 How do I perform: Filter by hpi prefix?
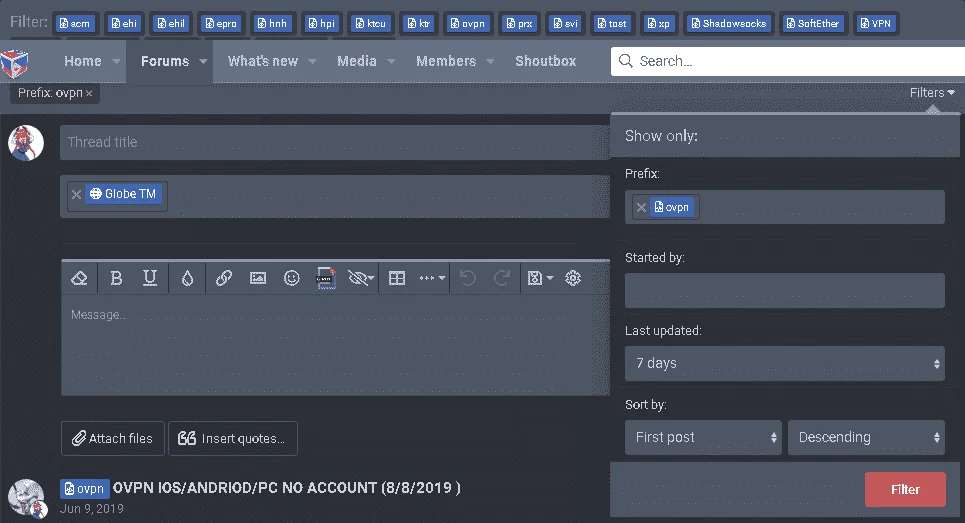coord(322,23)
